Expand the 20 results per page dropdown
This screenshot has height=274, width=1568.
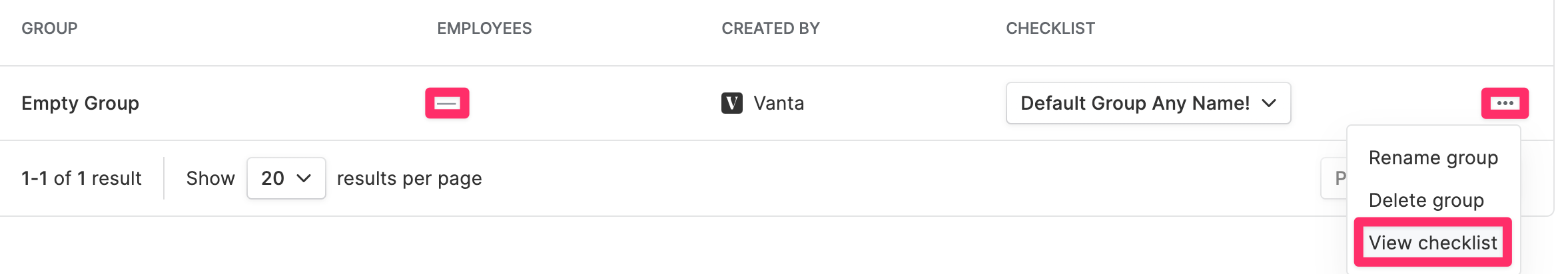[x=286, y=178]
